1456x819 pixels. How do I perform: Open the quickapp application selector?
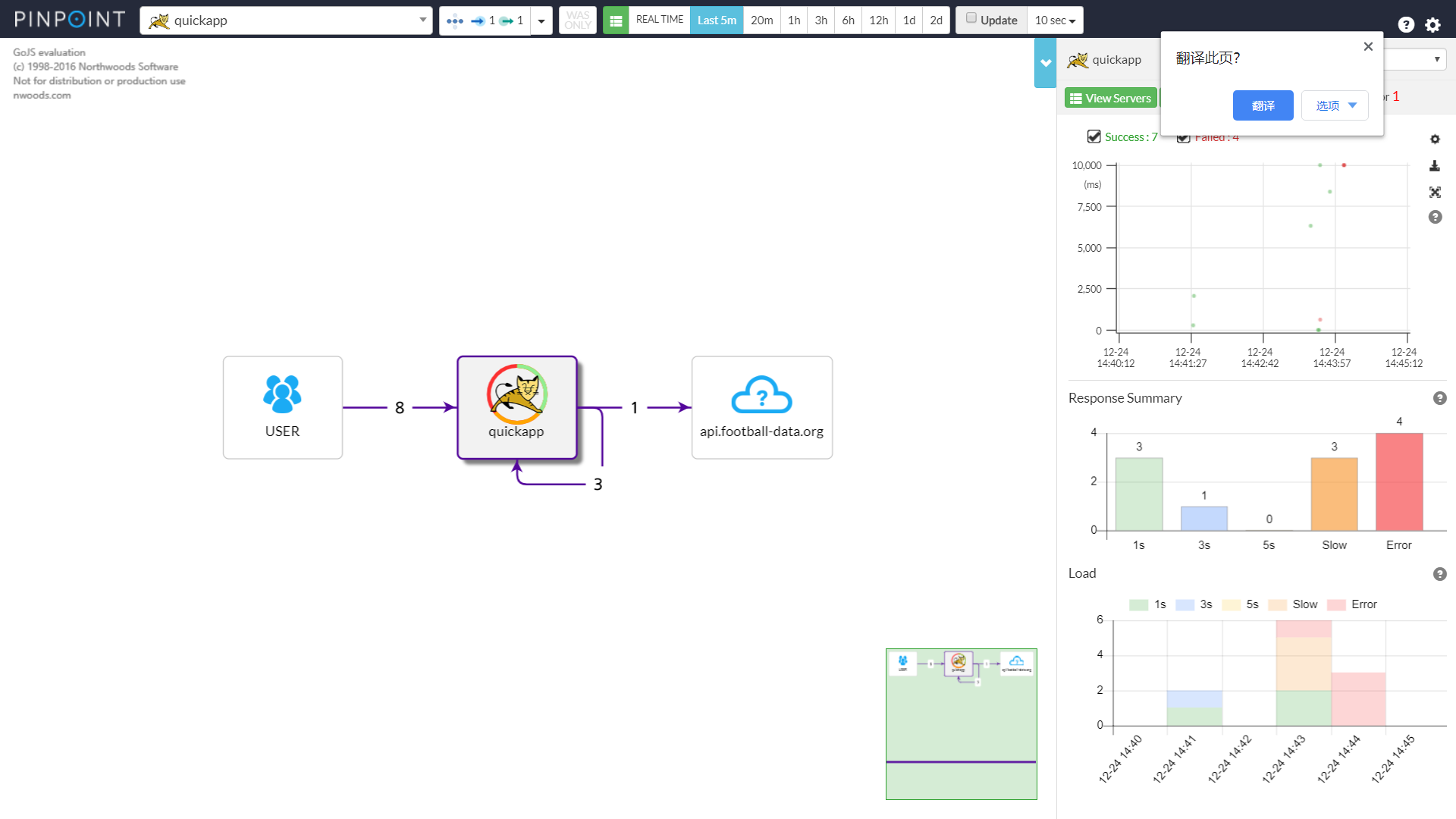tap(286, 20)
